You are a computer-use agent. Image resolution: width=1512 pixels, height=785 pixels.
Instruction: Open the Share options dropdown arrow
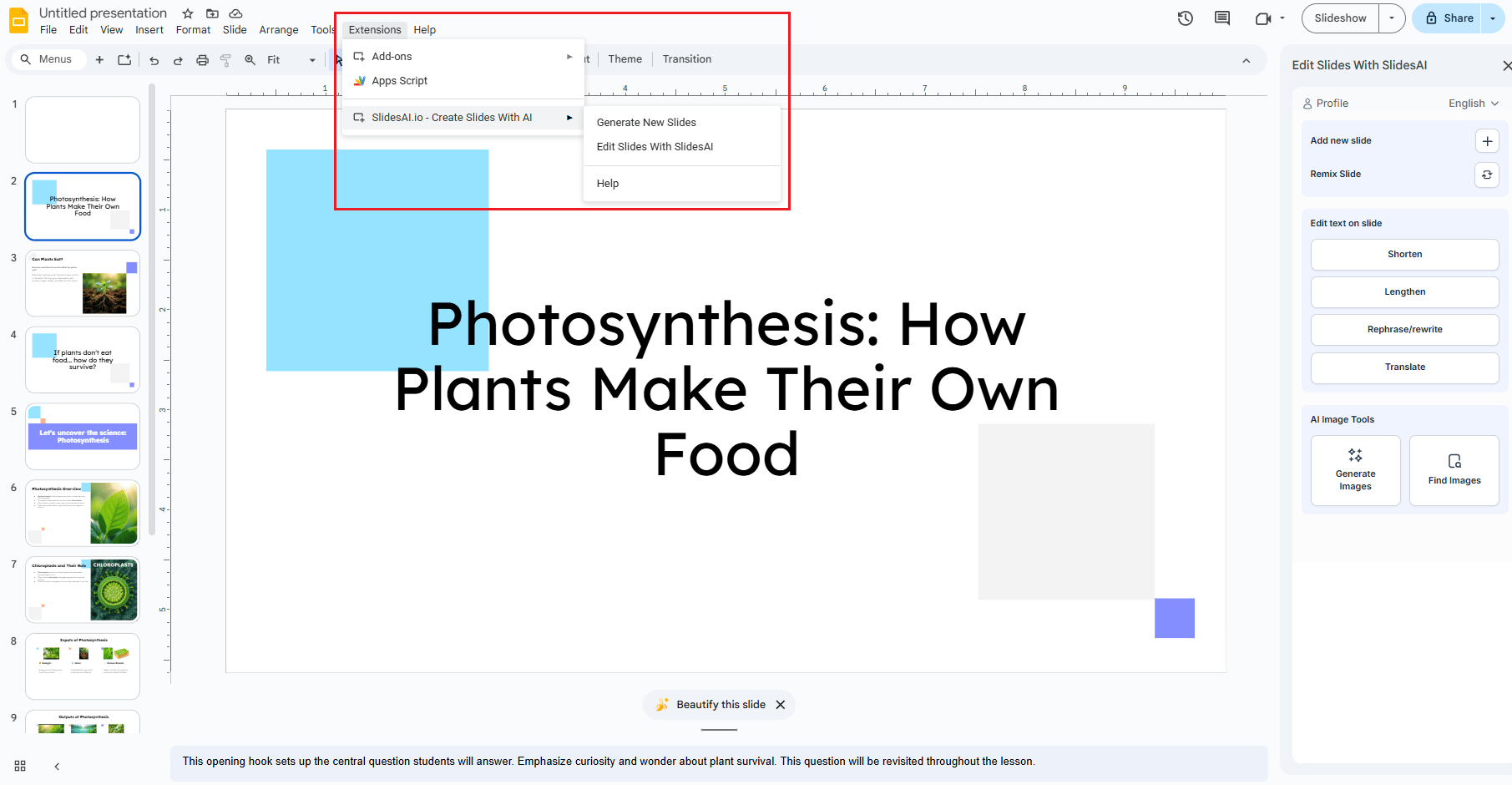point(1493,18)
